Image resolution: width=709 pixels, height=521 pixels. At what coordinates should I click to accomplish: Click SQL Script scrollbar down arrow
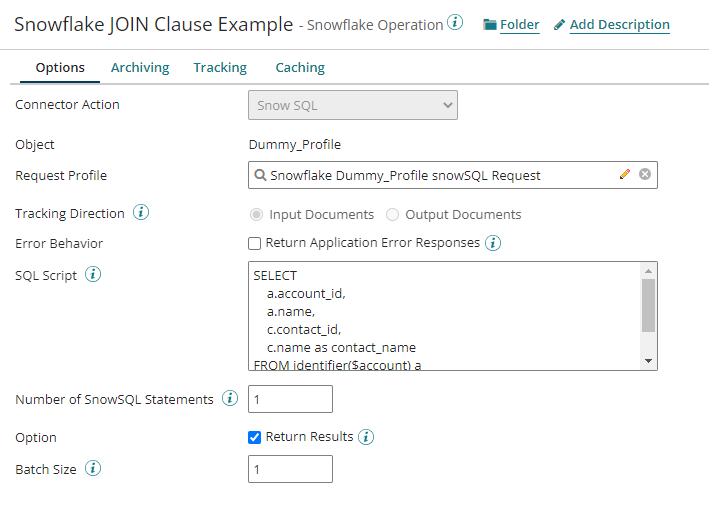(648, 361)
